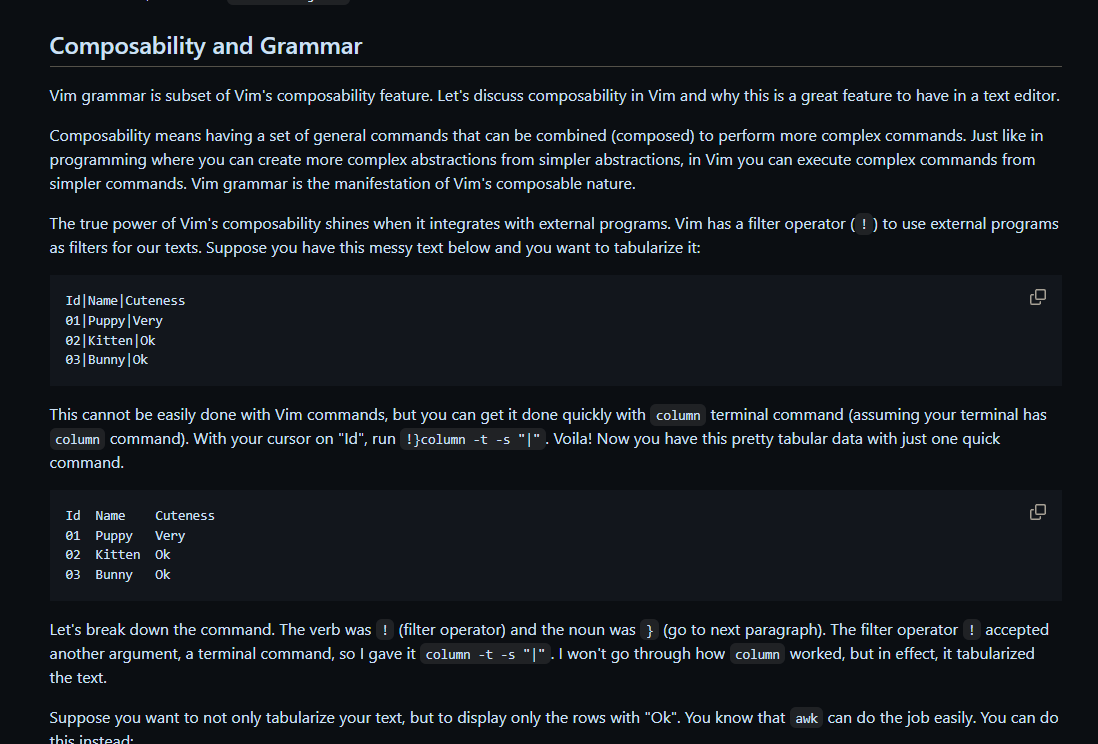The image size is (1098, 744).
Task: Copy the tabularized output code block
Action: pyautogui.click(x=1038, y=512)
